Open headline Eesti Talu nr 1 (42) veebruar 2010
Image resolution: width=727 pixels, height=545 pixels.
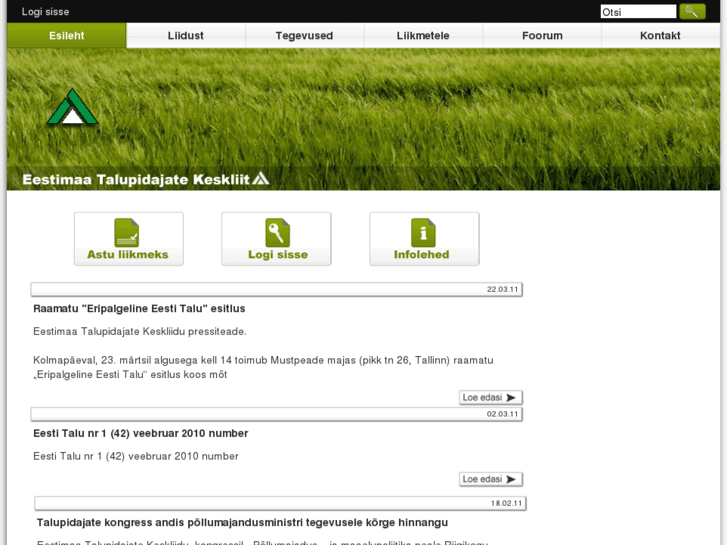coord(140,433)
